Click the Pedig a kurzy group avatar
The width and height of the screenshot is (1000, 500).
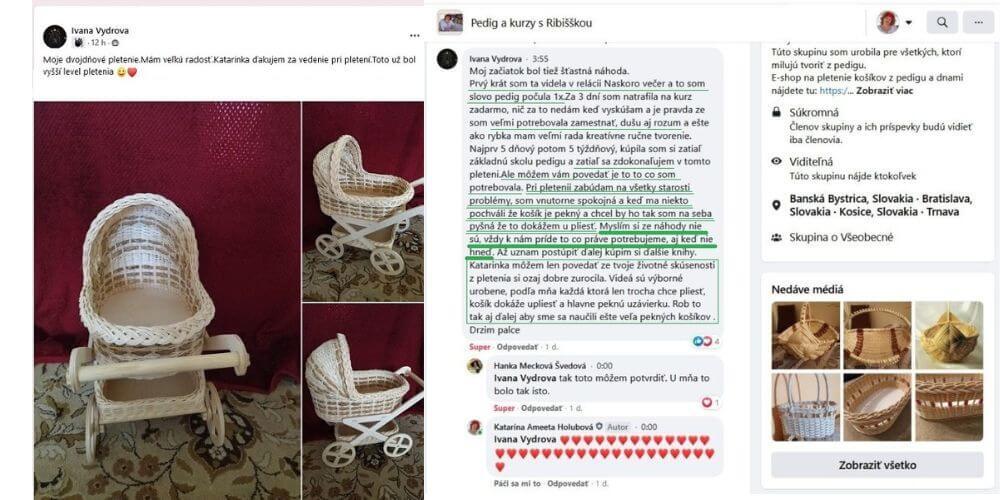click(450, 22)
